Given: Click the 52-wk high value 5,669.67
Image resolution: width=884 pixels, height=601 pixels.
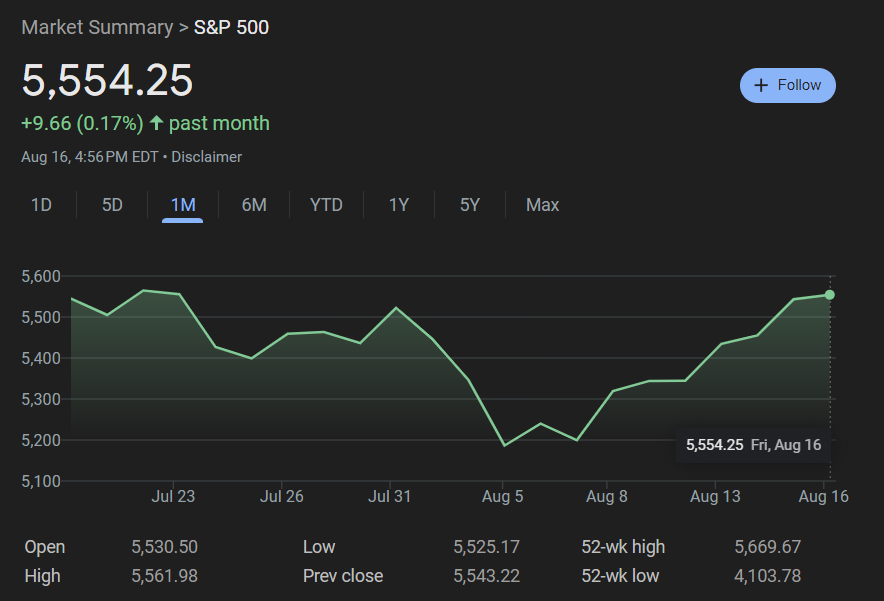Looking at the screenshot, I should [767, 547].
